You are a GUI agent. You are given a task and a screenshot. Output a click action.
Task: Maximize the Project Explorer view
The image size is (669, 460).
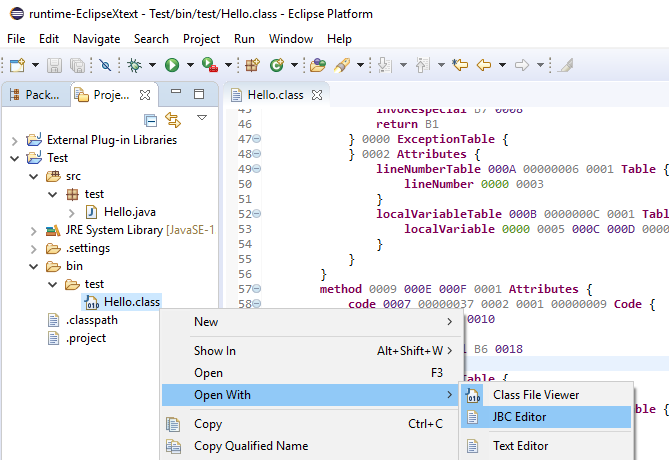[199, 94]
